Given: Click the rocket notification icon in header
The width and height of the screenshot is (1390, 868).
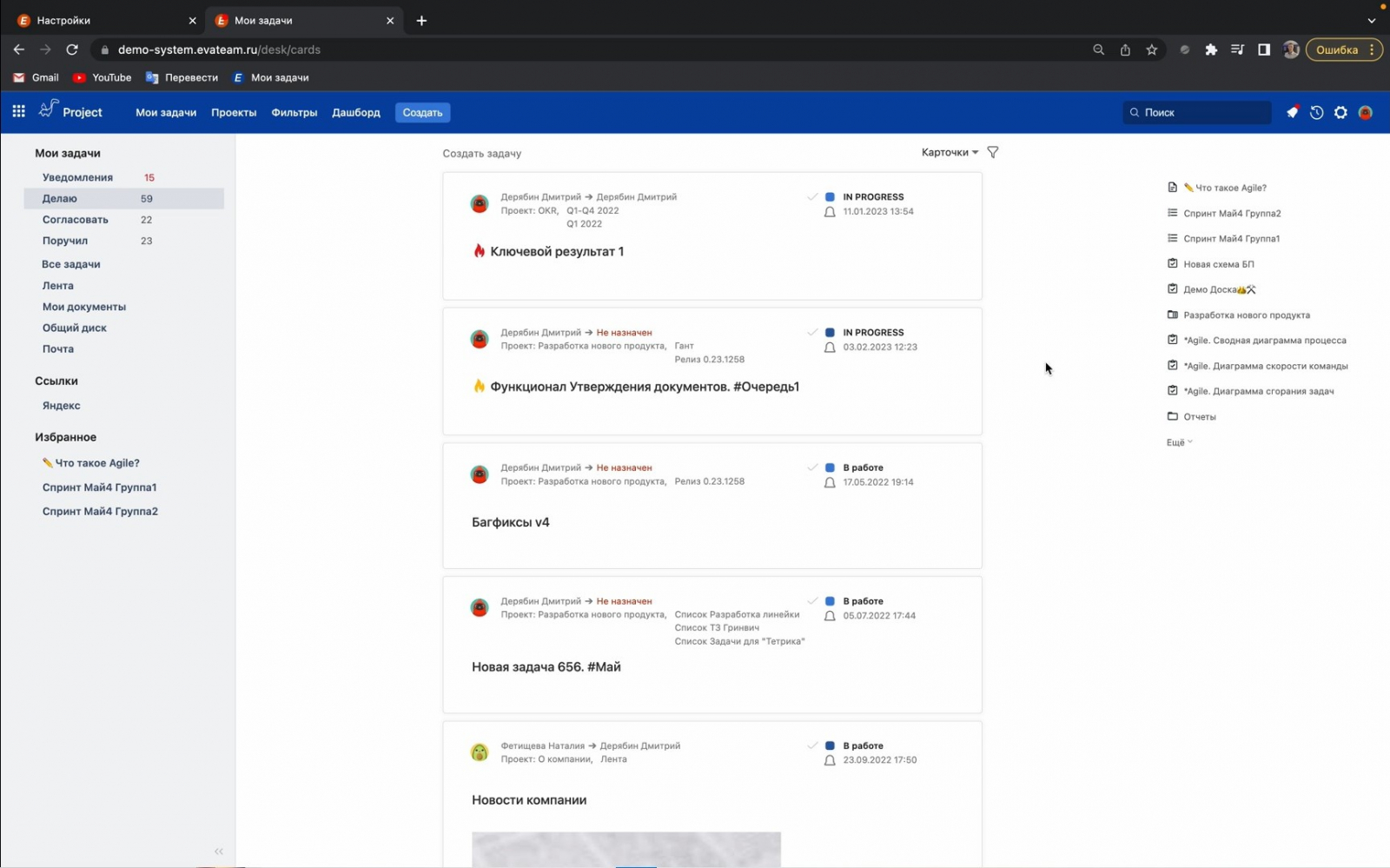Looking at the screenshot, I should click(1292, 112).
